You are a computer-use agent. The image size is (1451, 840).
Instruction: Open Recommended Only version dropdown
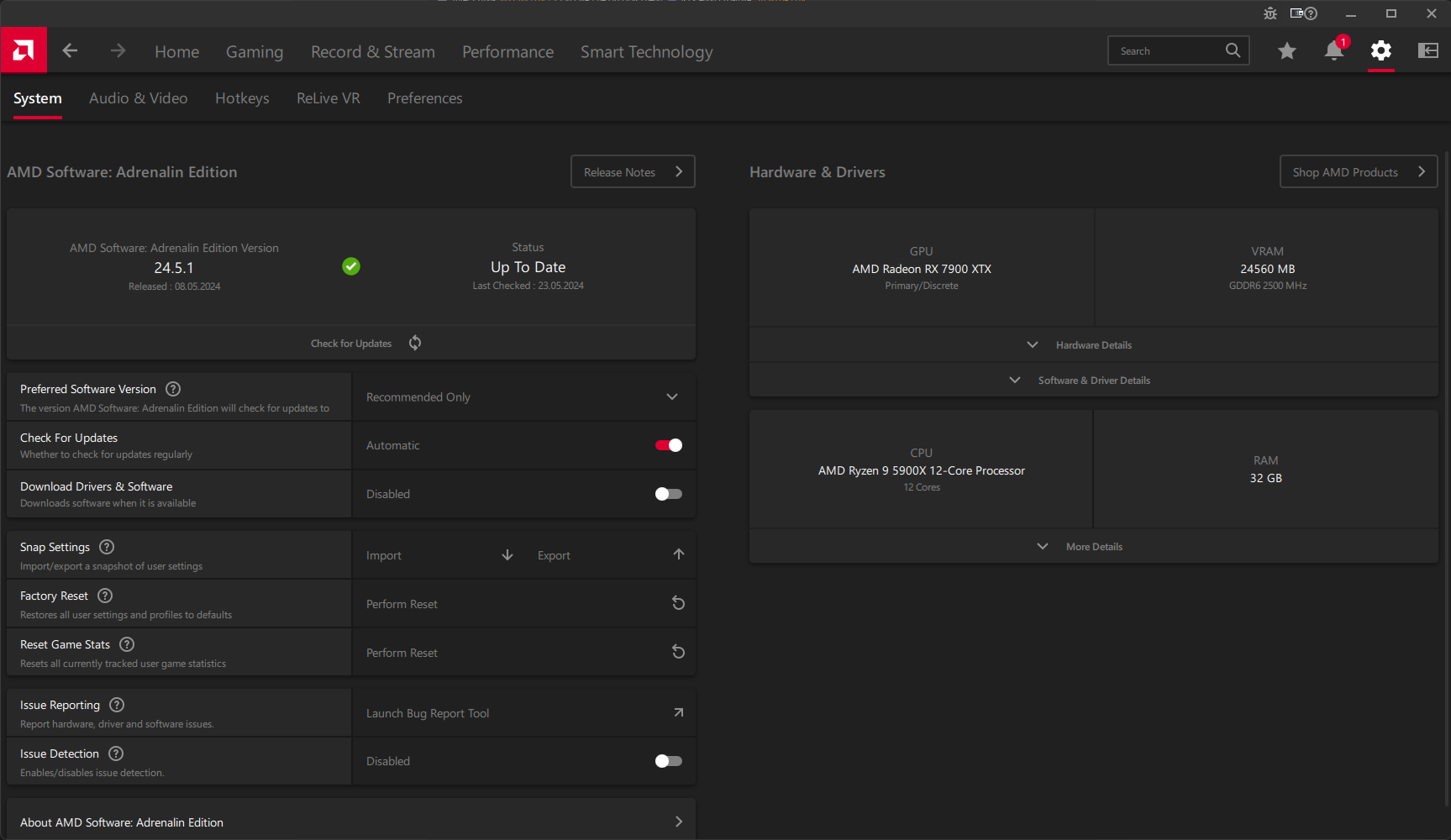(x=523, y=396)
